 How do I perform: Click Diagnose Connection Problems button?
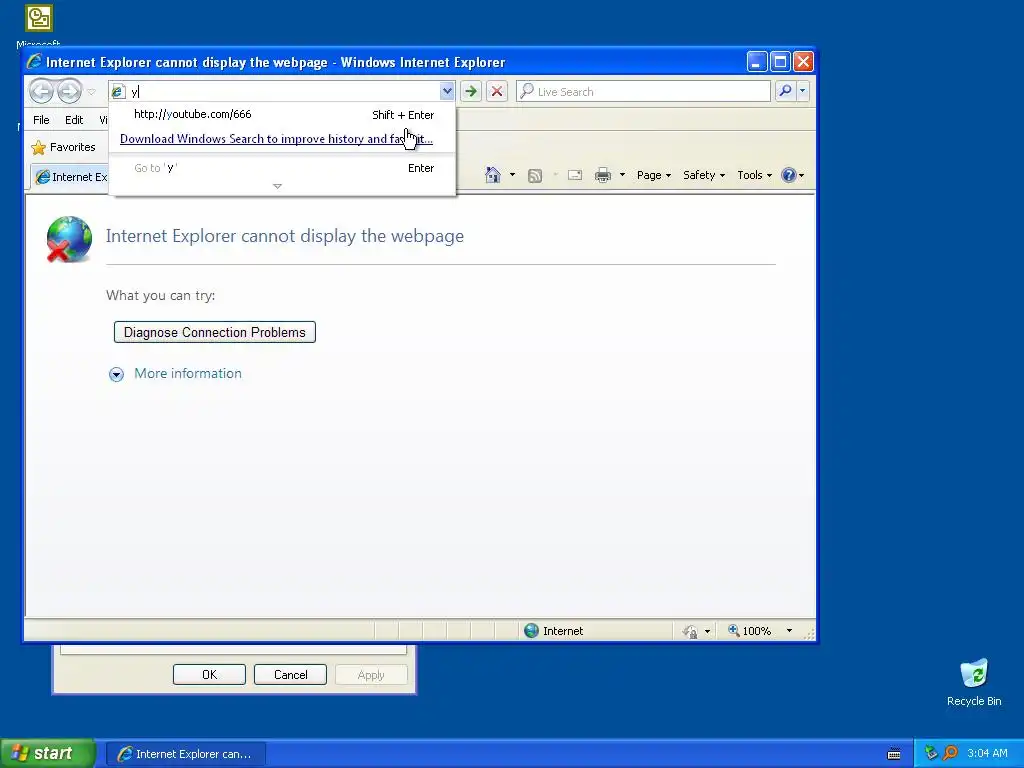pyautogui.click(x=215, y=332)
